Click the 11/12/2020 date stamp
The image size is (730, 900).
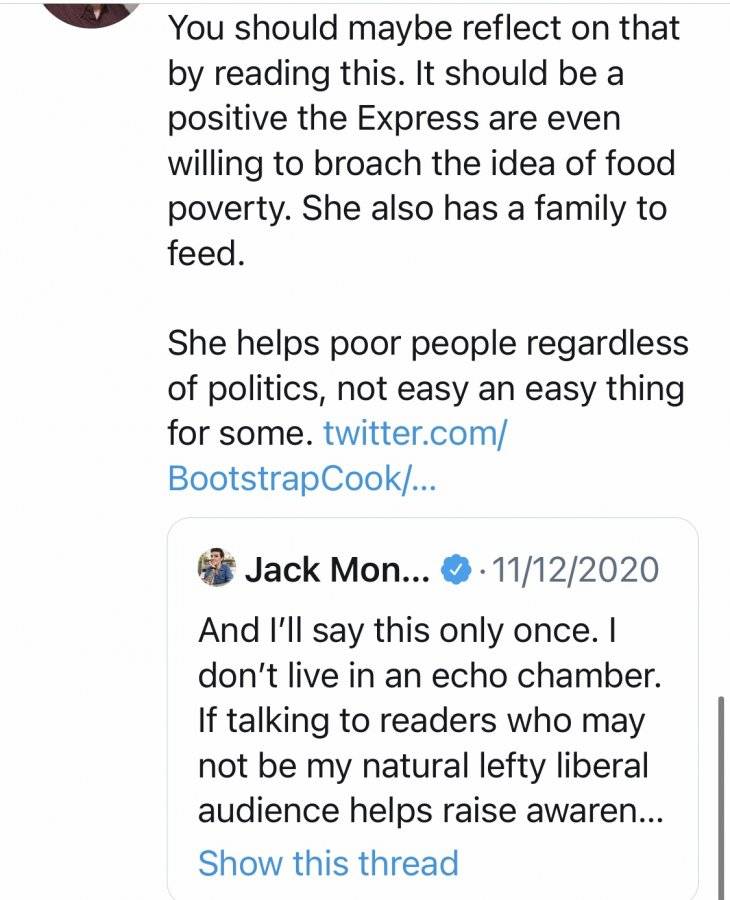click(x=576, y=570)
